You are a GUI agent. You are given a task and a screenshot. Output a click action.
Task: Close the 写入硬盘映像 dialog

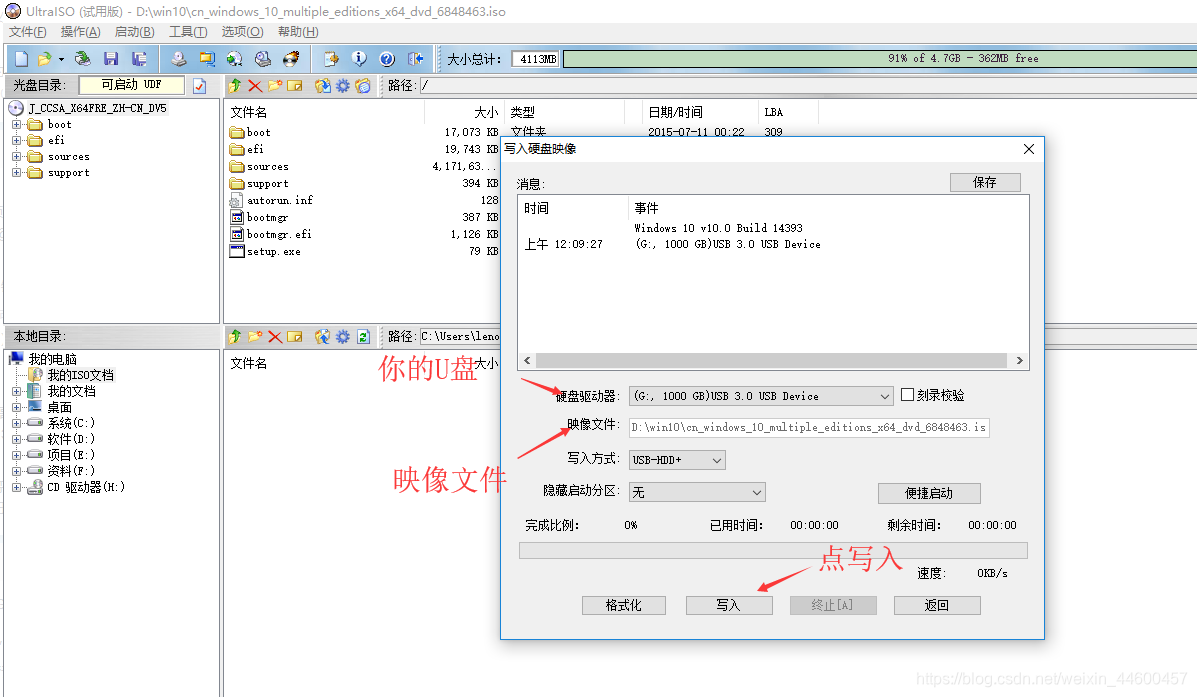coord(1028,149)
